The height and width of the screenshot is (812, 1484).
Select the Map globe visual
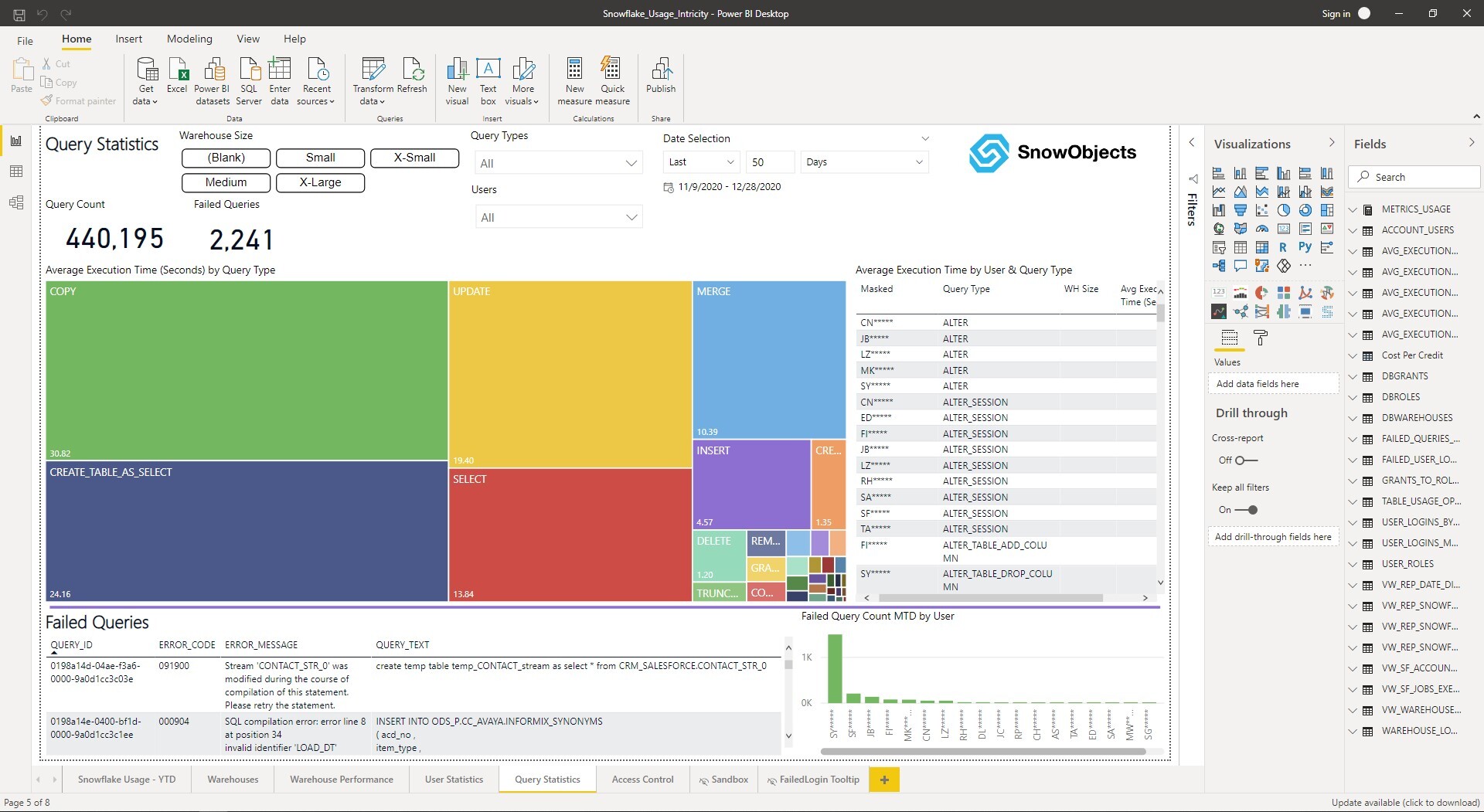tap(1219, 229)
